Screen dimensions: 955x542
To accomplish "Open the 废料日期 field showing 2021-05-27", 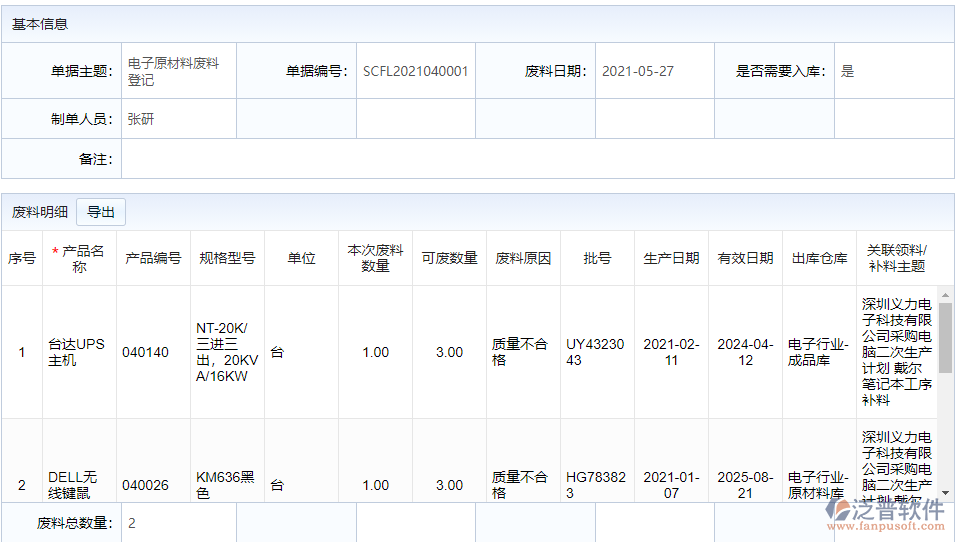I will coord(654,71).
